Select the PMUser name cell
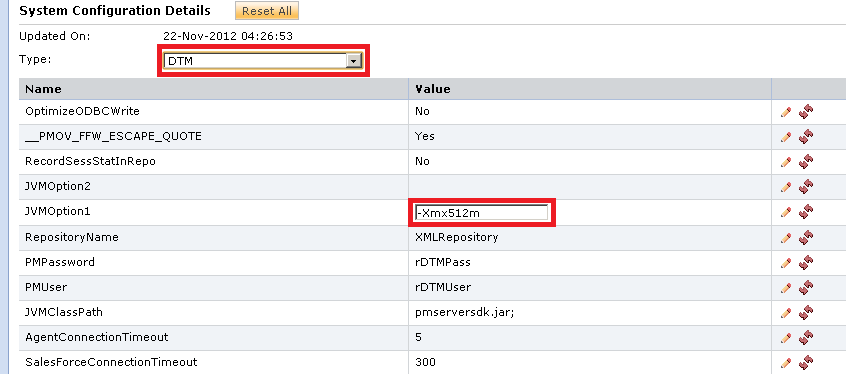This screenshot has width=846, height=374. click(214, 288)
